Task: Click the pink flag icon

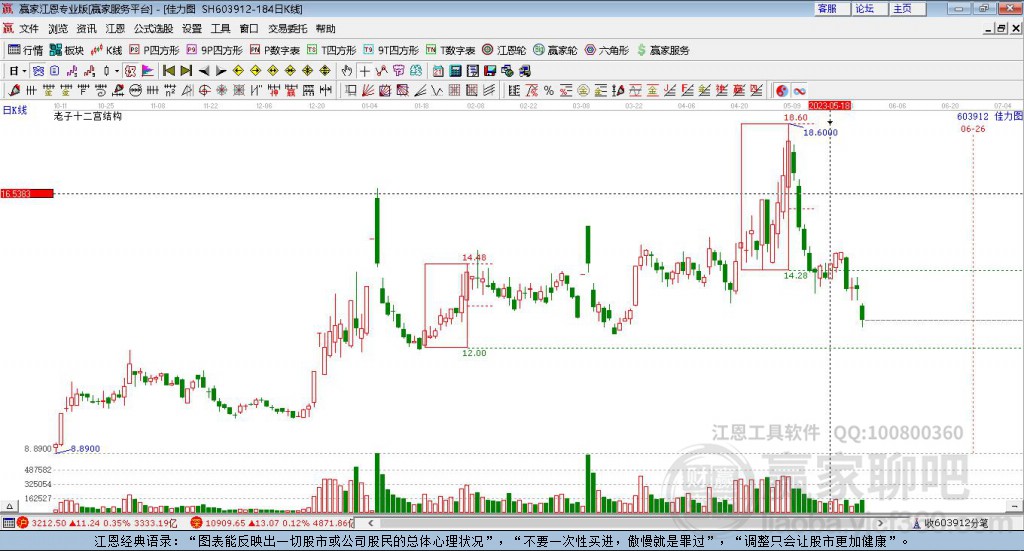Action: click(x=148, y=71)
